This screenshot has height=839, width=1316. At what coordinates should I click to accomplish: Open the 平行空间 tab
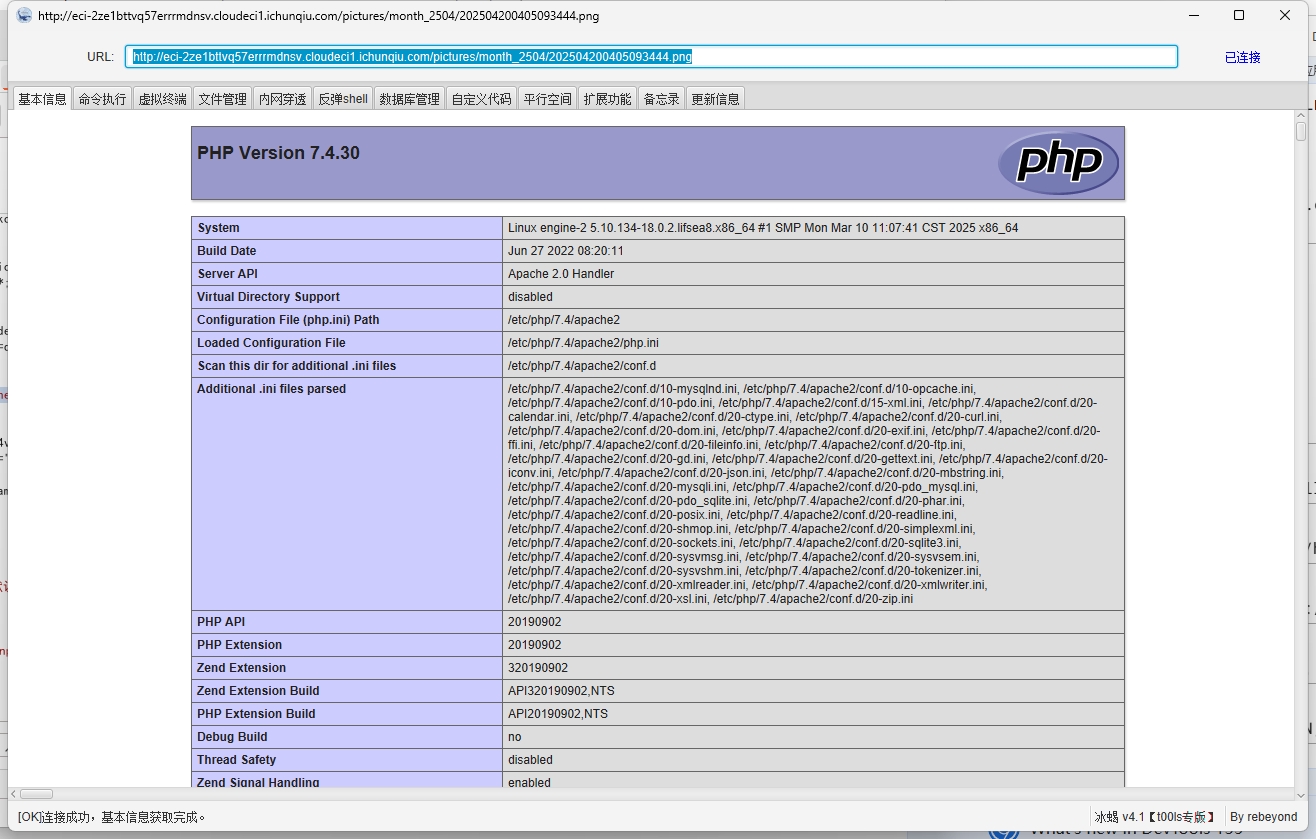(547, 99)
